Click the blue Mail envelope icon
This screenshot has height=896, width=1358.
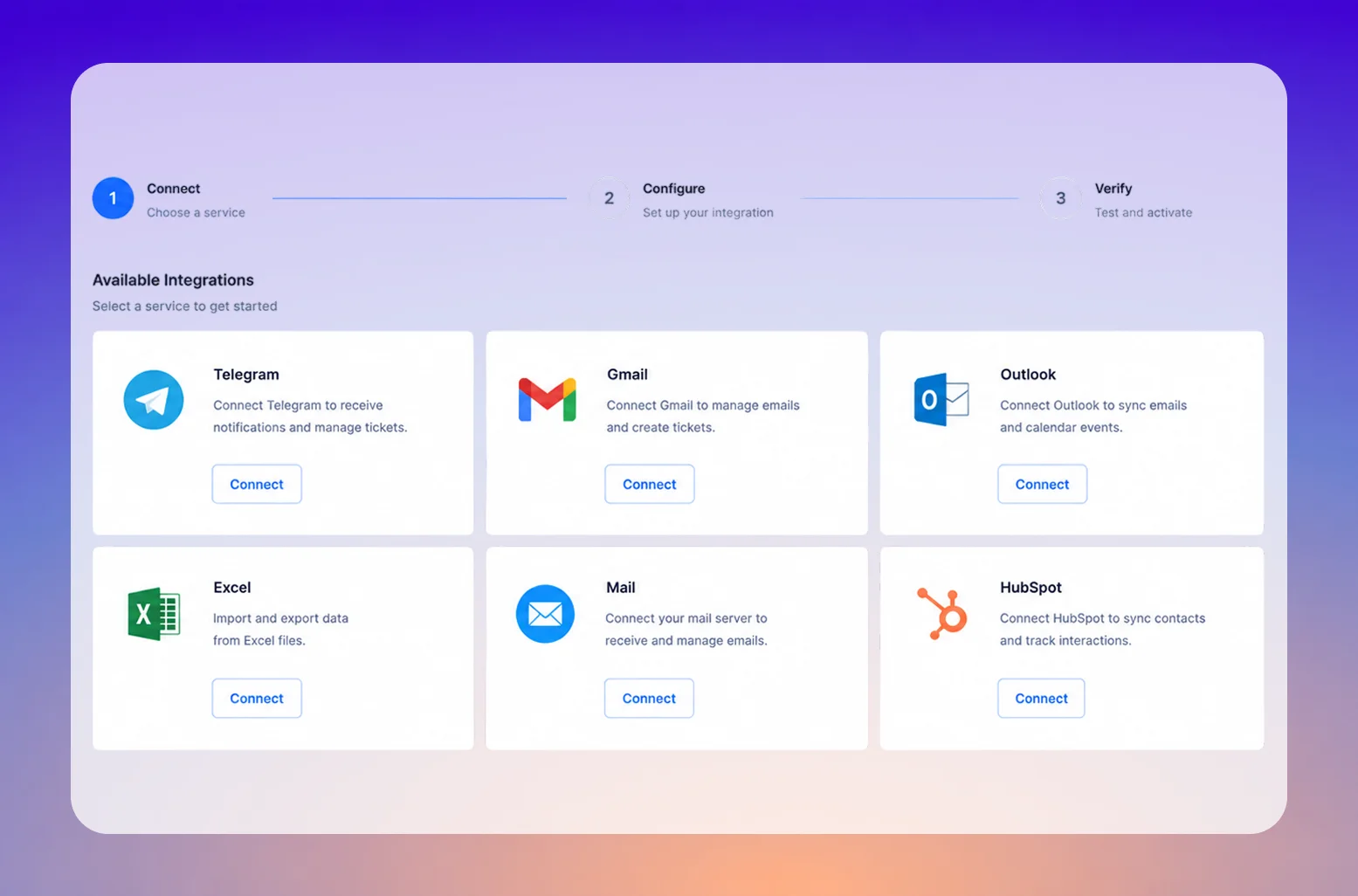[x=546, y=614]
